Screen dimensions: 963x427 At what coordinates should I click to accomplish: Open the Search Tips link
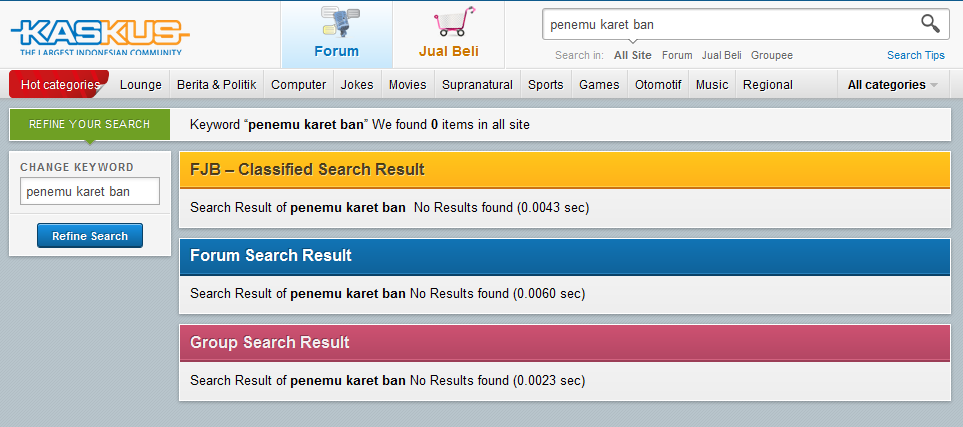pos(916,55)
